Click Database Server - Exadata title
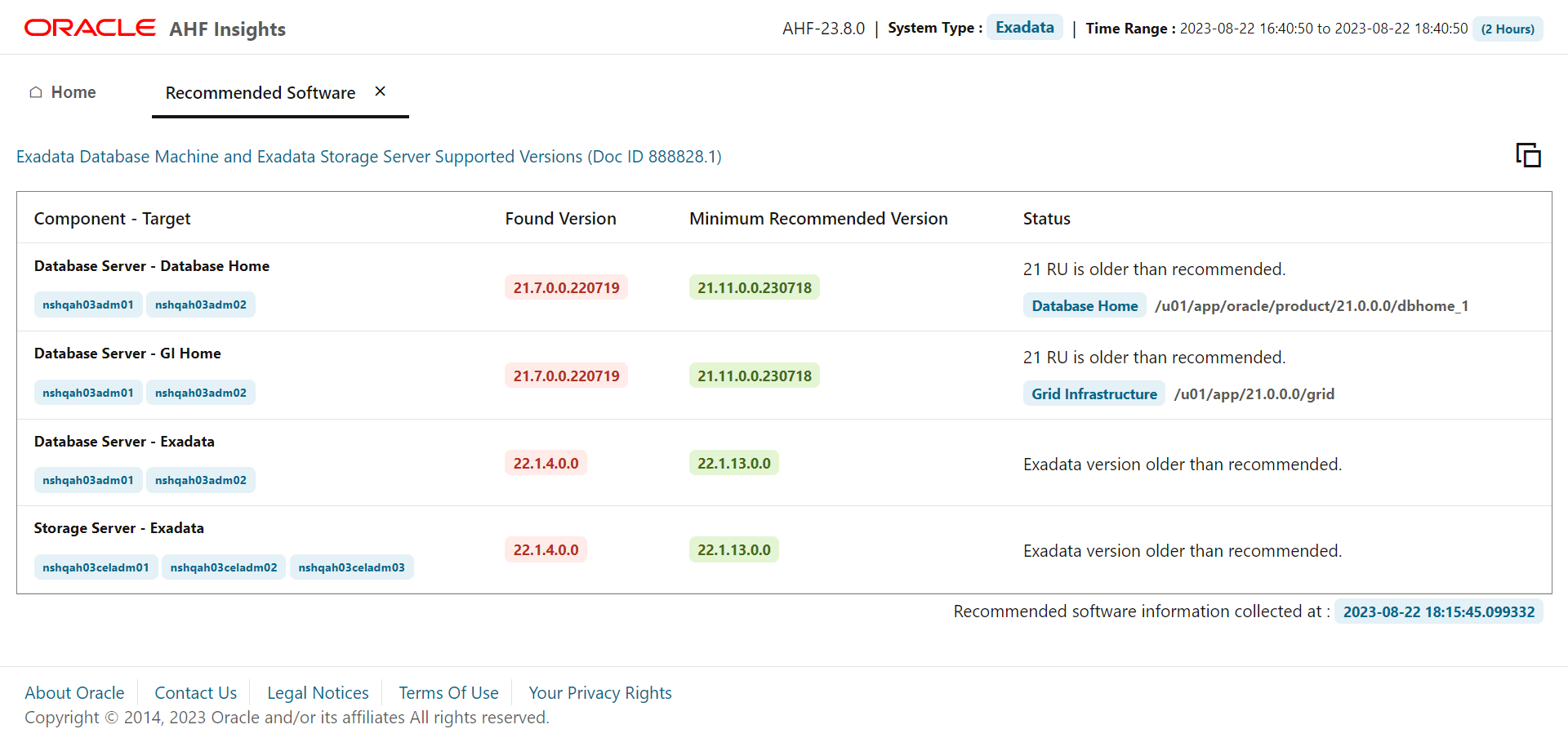1568x738 pixels. tap(124, 442)
